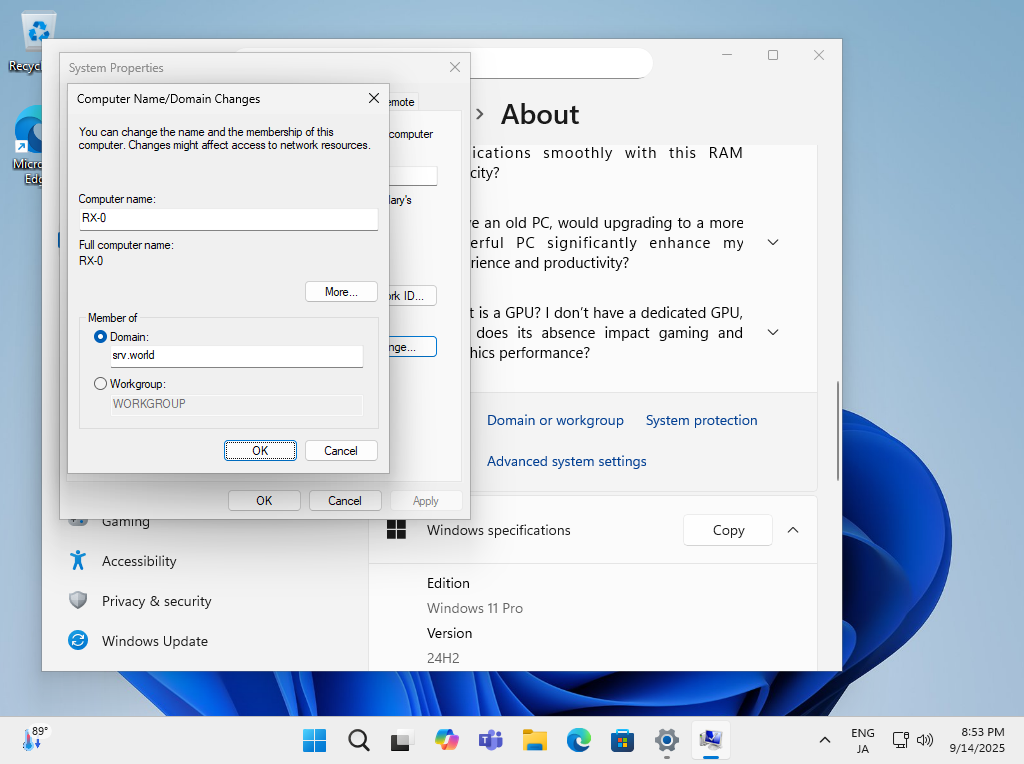Expand the GPU question chevron
The image size is (1024, 764).
773,332
